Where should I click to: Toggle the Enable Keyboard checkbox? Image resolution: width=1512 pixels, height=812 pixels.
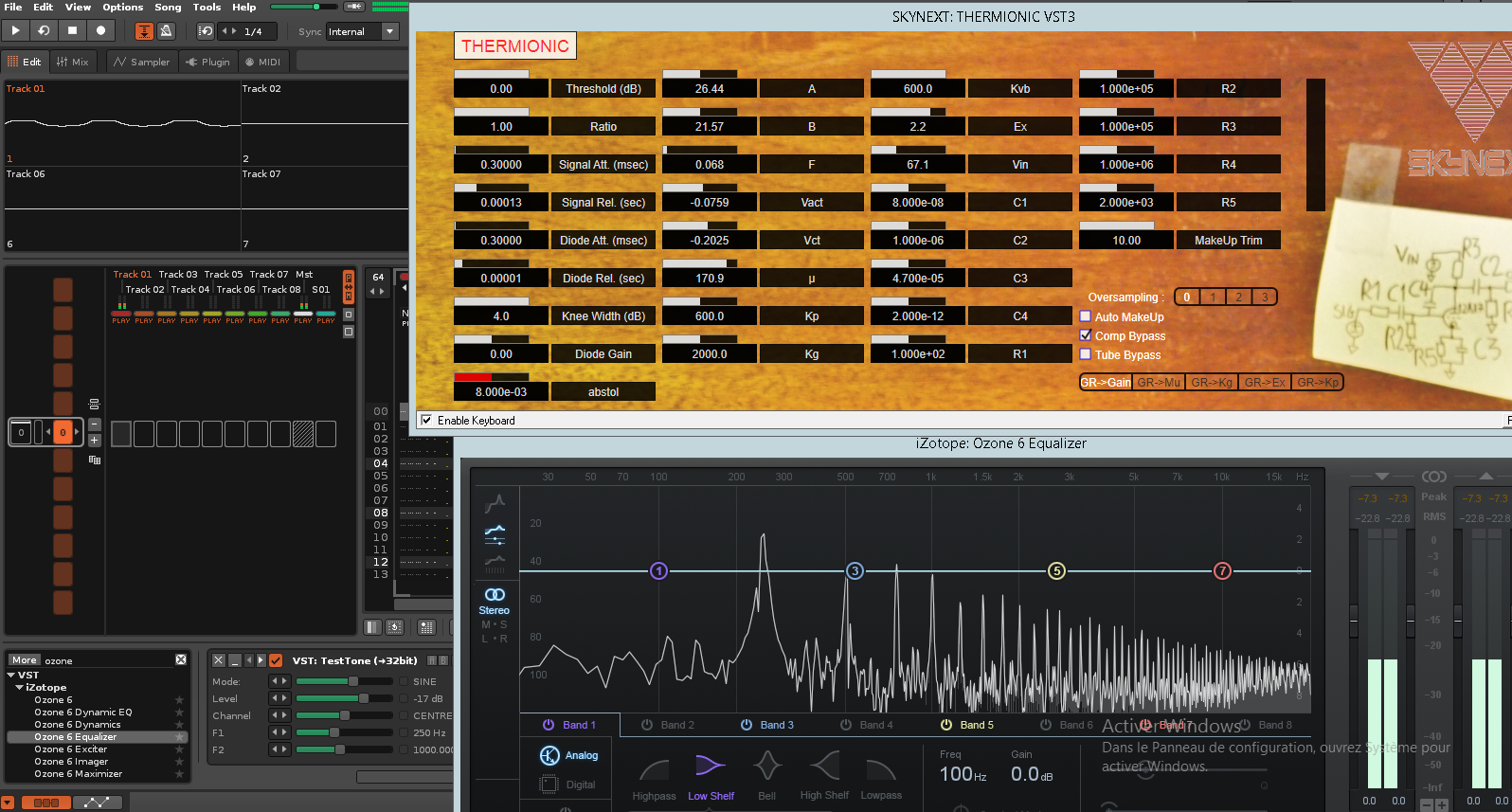(426, 420)
